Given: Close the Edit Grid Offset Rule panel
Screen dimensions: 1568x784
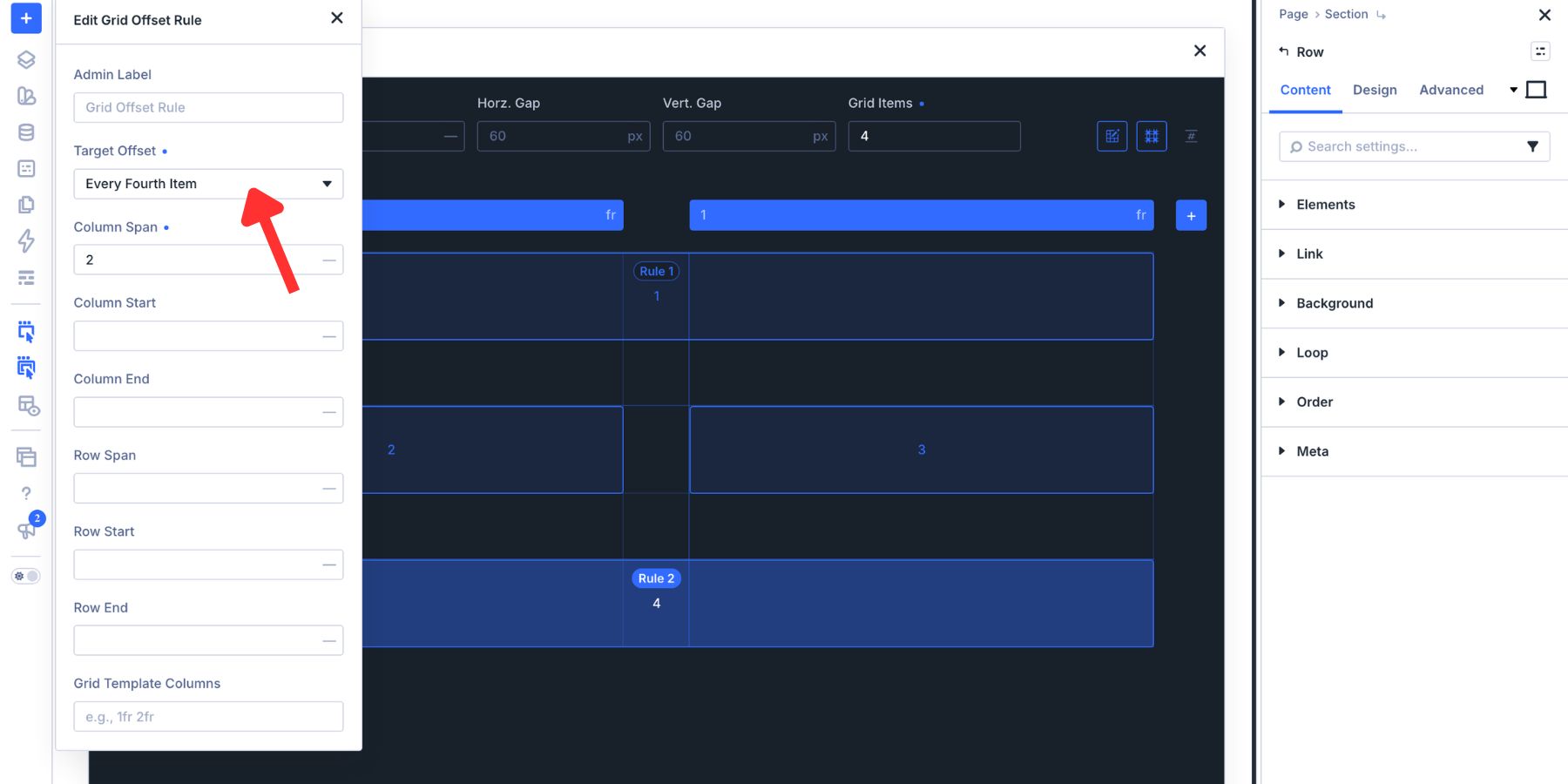Looking at the screenshot, I should tap(337, 18).
